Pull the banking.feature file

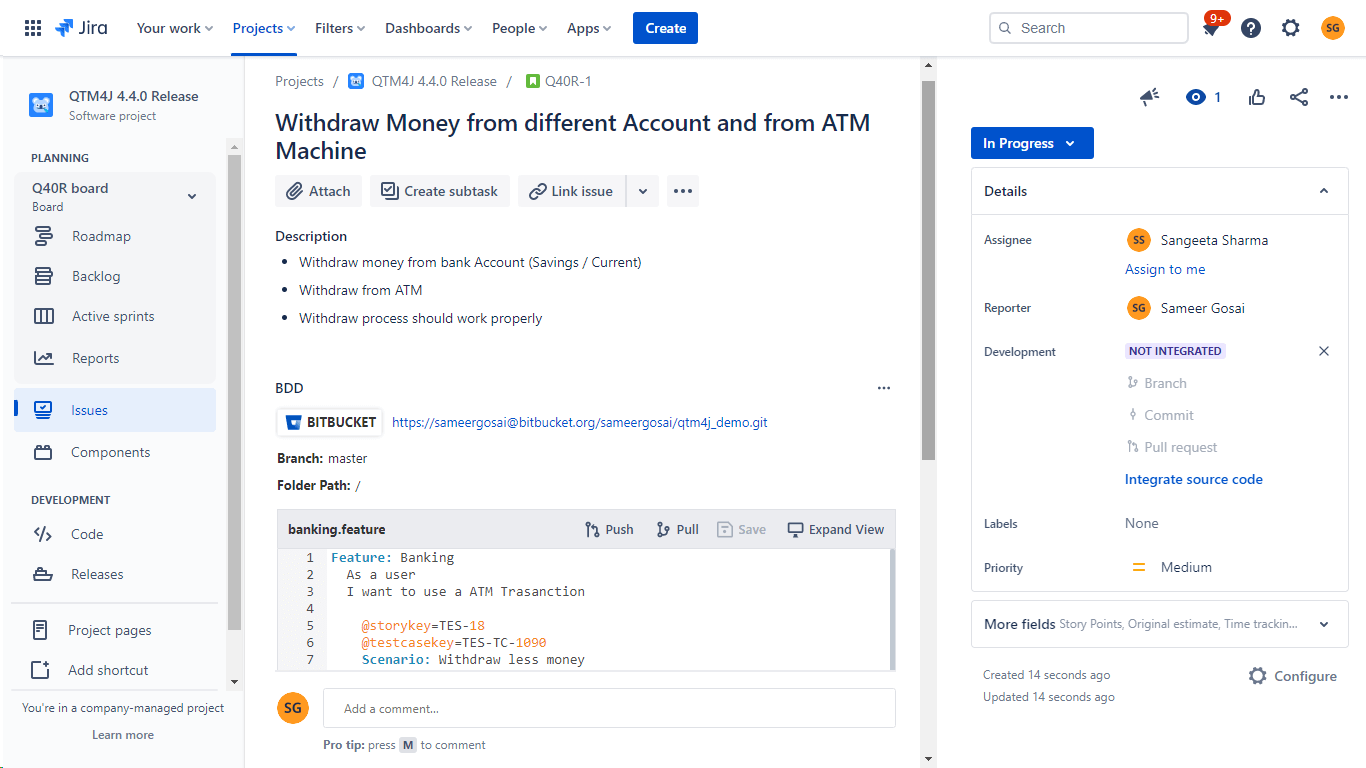(677, 529)
